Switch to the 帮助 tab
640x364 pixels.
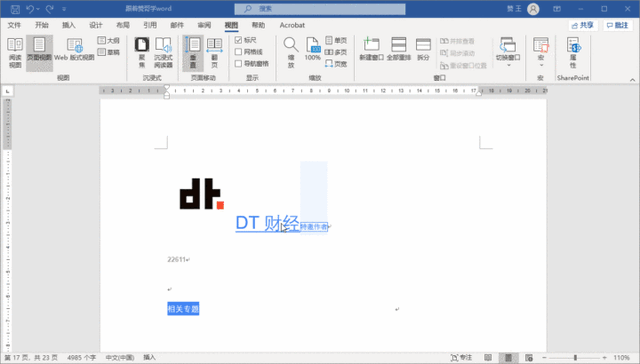click(258, 25)
